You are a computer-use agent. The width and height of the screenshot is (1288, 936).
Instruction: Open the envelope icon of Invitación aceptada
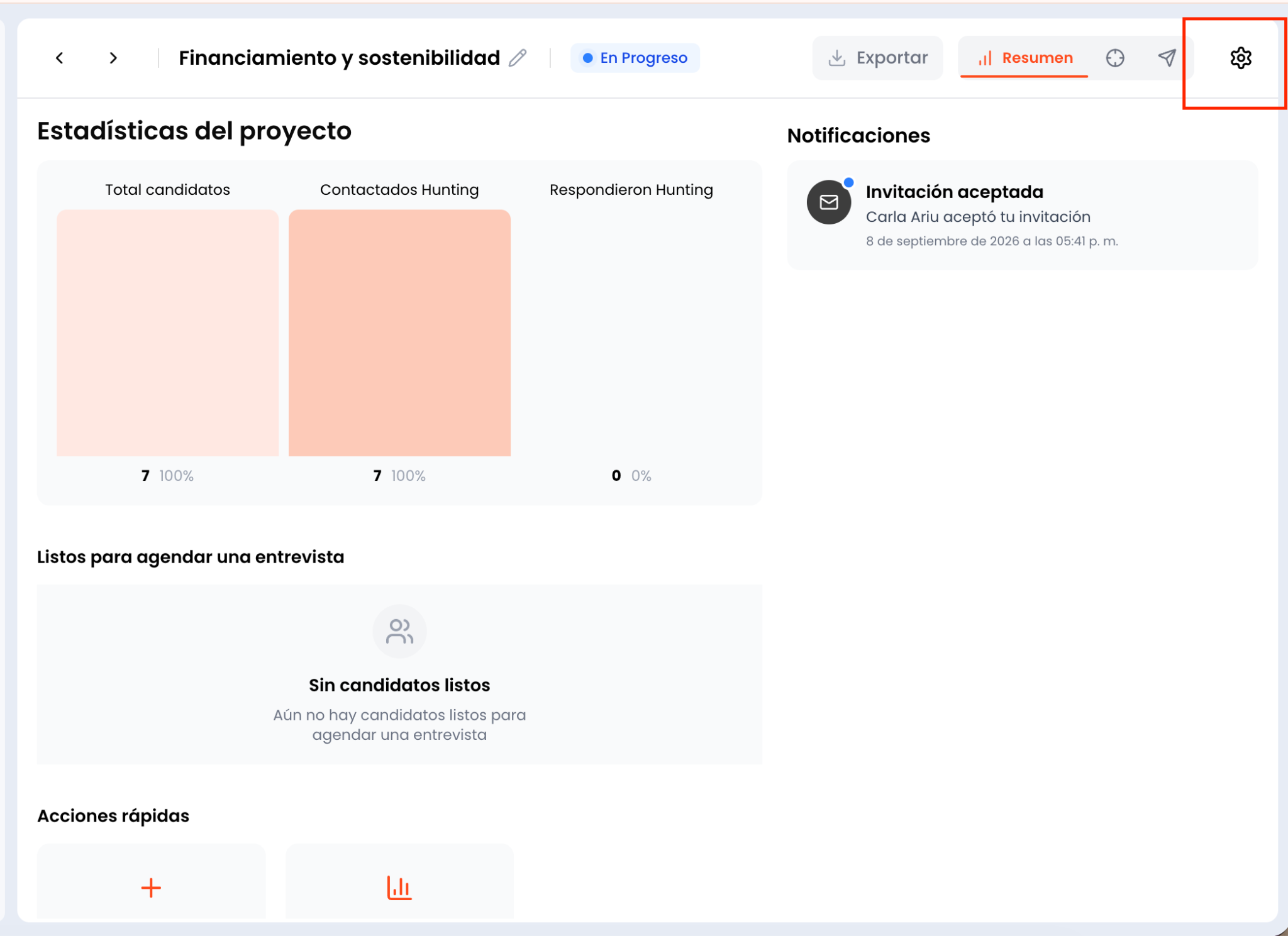(x=829, y=202)
